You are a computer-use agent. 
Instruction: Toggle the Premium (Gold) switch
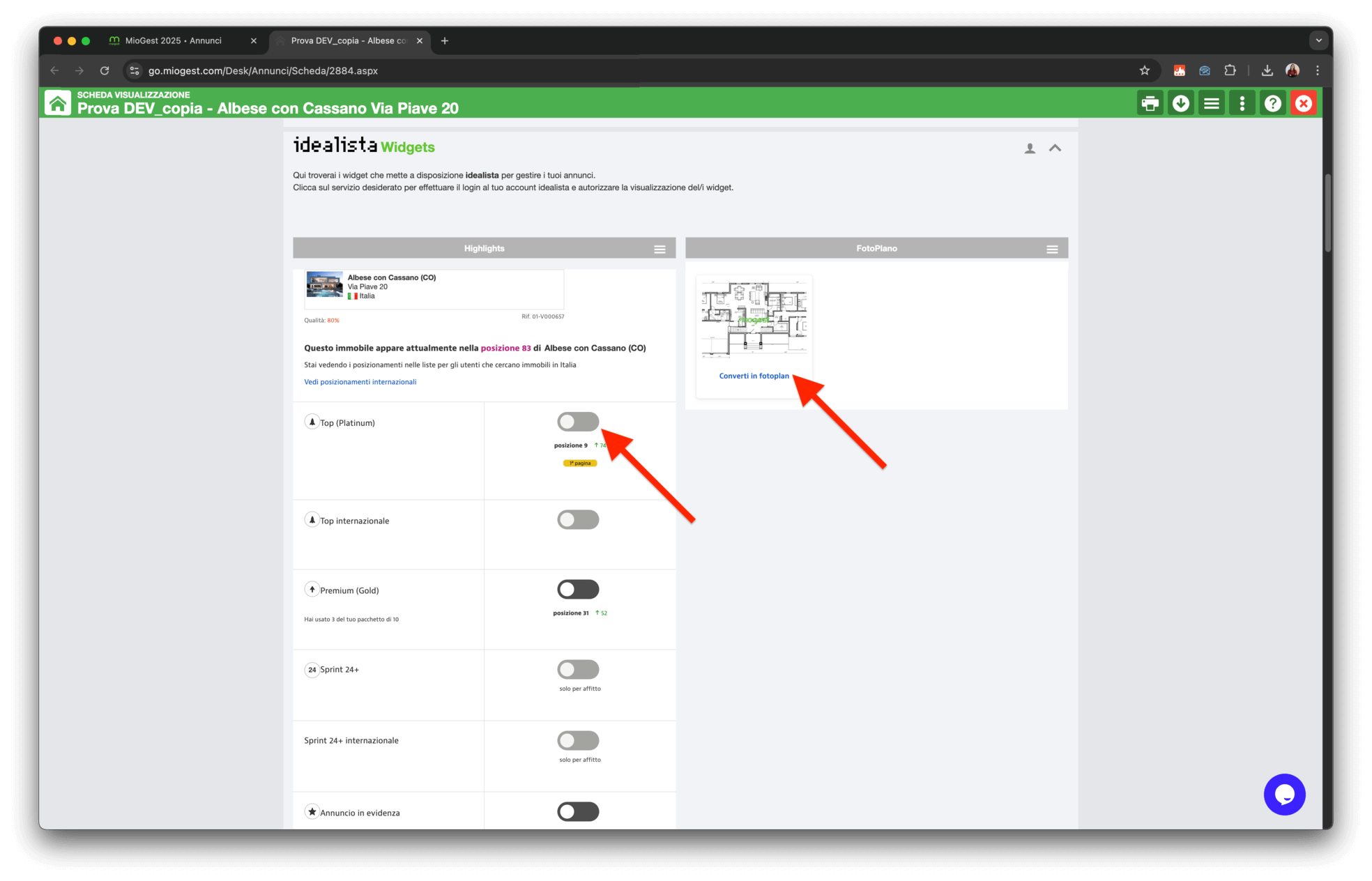coord(578,589)
